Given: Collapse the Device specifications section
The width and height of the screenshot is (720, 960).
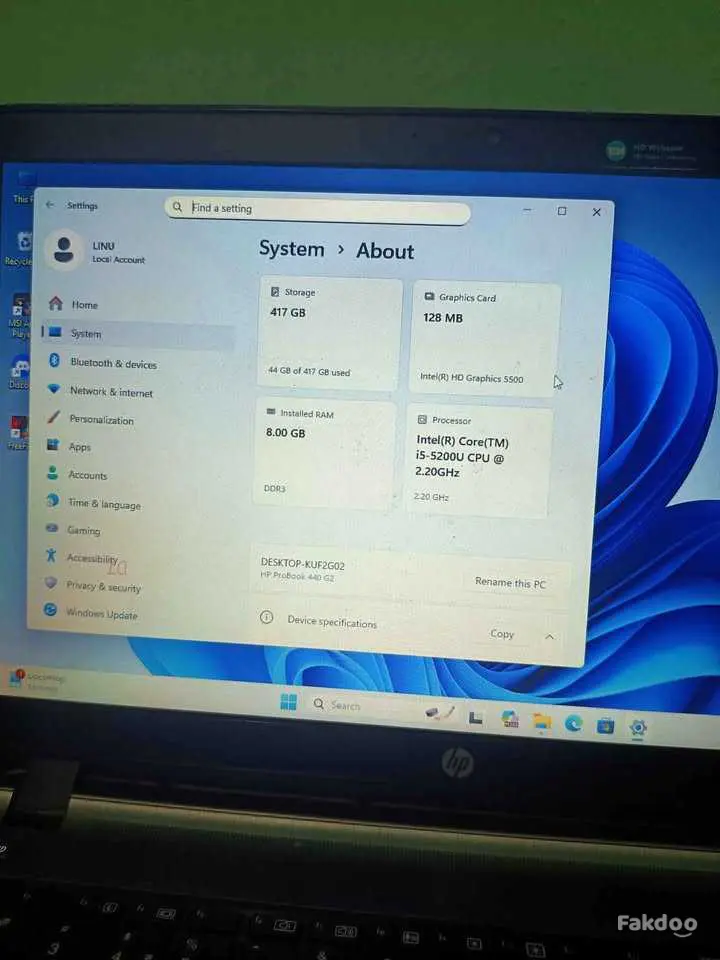Looking at the screenshot, I should (549, 637).
